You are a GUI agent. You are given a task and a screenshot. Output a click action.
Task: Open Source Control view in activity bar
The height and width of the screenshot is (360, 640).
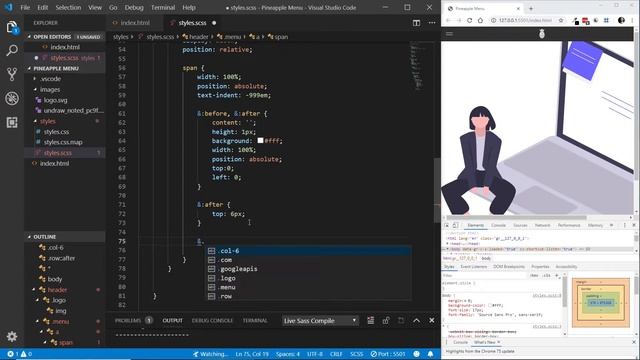[x=12, y=74]
